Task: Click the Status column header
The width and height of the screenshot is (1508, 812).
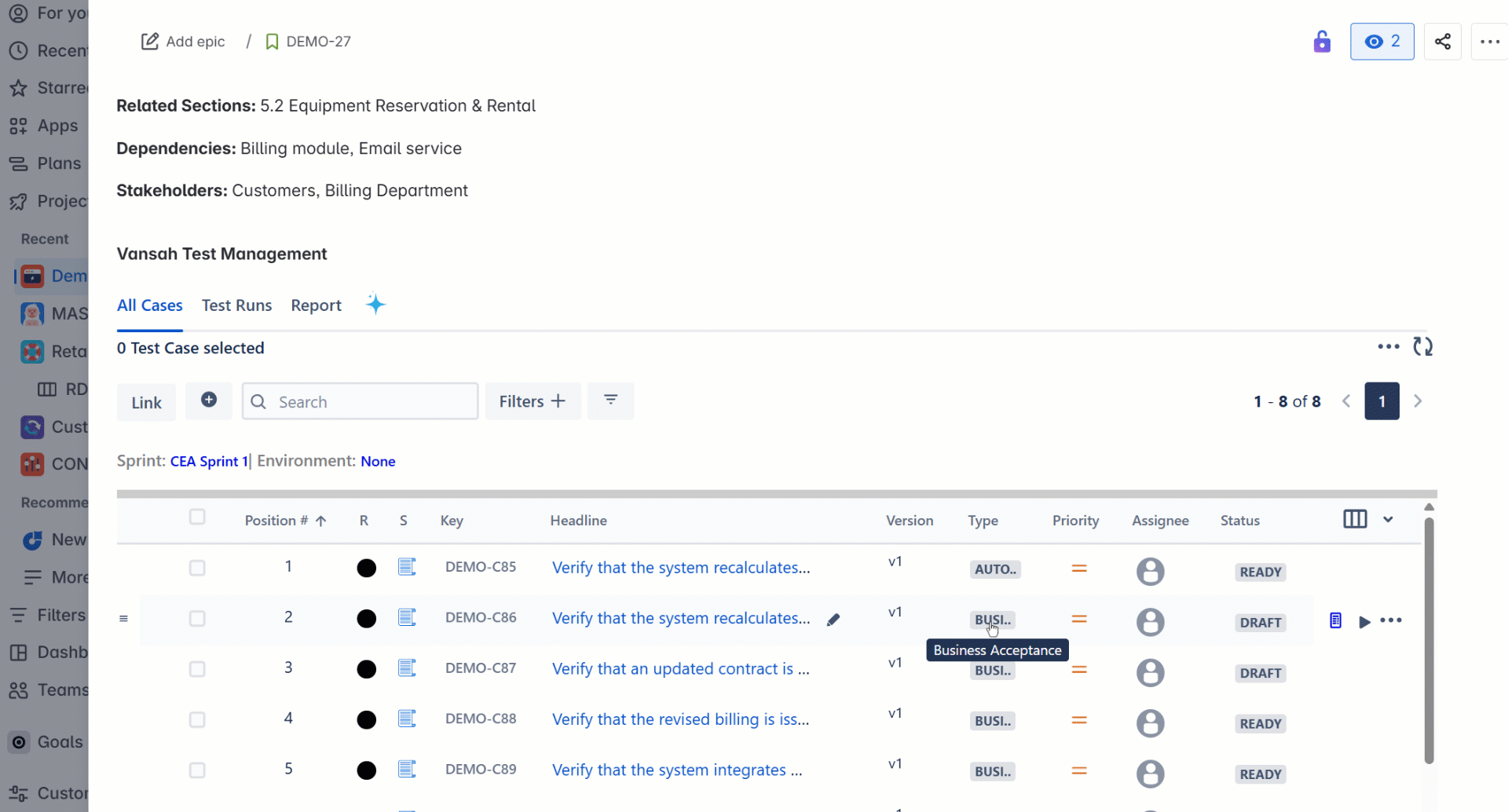Action: click(x=1239, y=521)
